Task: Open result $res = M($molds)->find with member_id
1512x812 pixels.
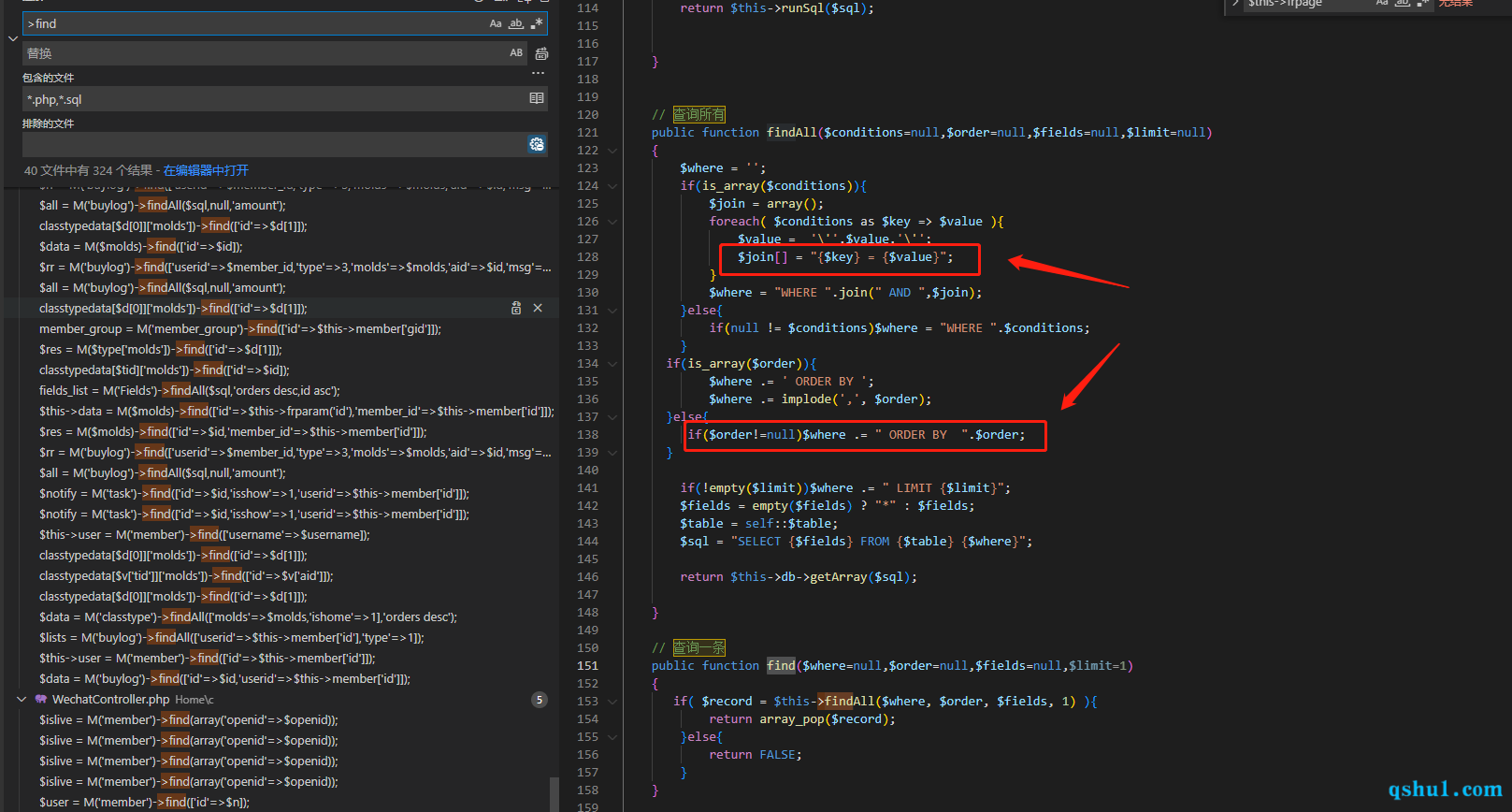Action: (233, 431)
